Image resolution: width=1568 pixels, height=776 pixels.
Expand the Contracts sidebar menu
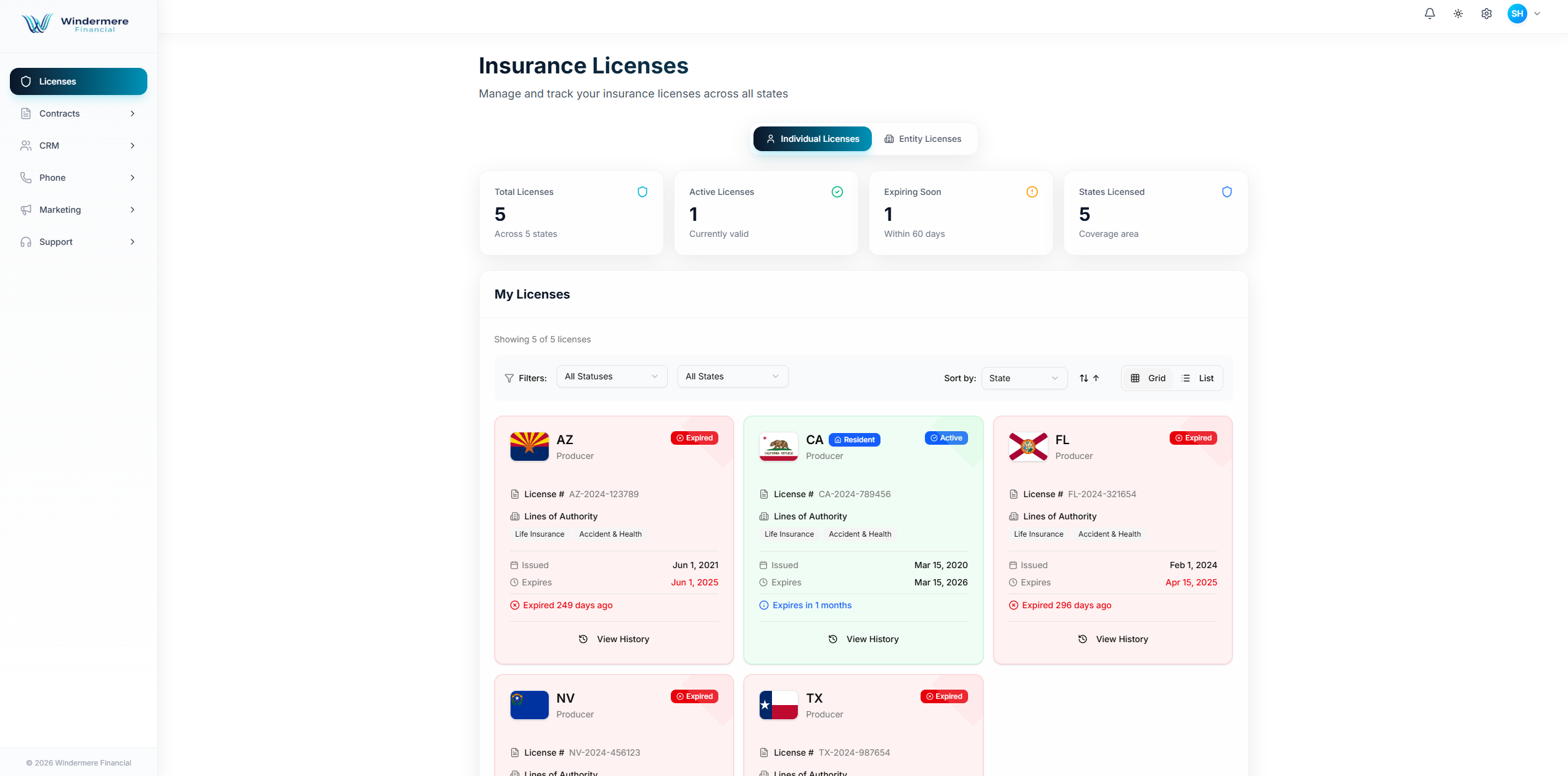78,114
